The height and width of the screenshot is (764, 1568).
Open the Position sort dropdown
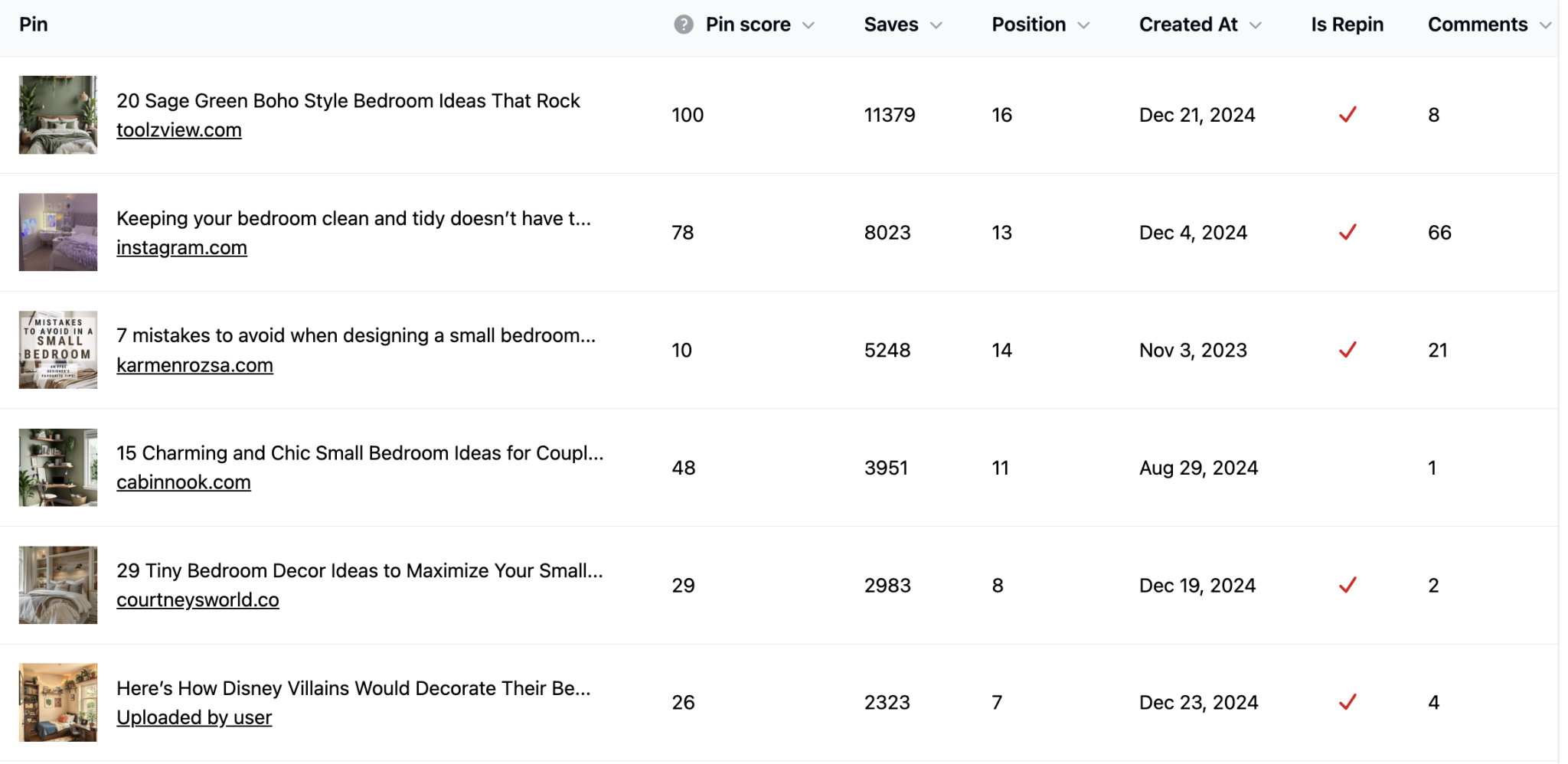point(1084,24)
